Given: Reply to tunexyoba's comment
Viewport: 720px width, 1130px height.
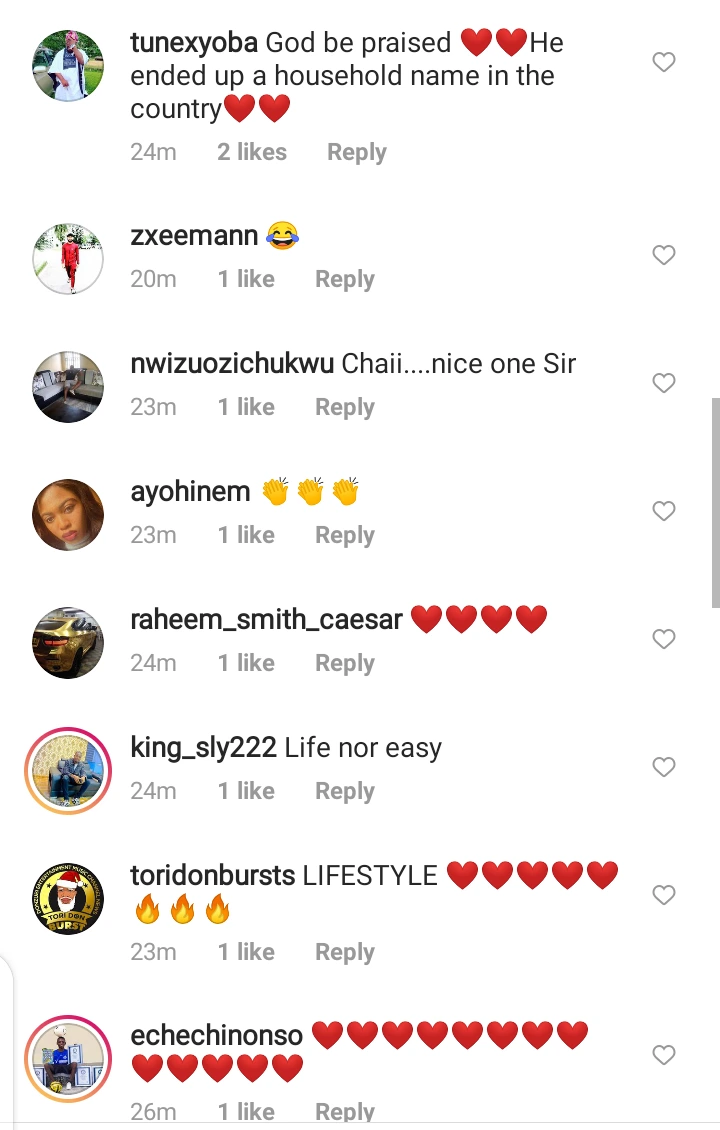Looking at the screenshot, I should [356, 152].
